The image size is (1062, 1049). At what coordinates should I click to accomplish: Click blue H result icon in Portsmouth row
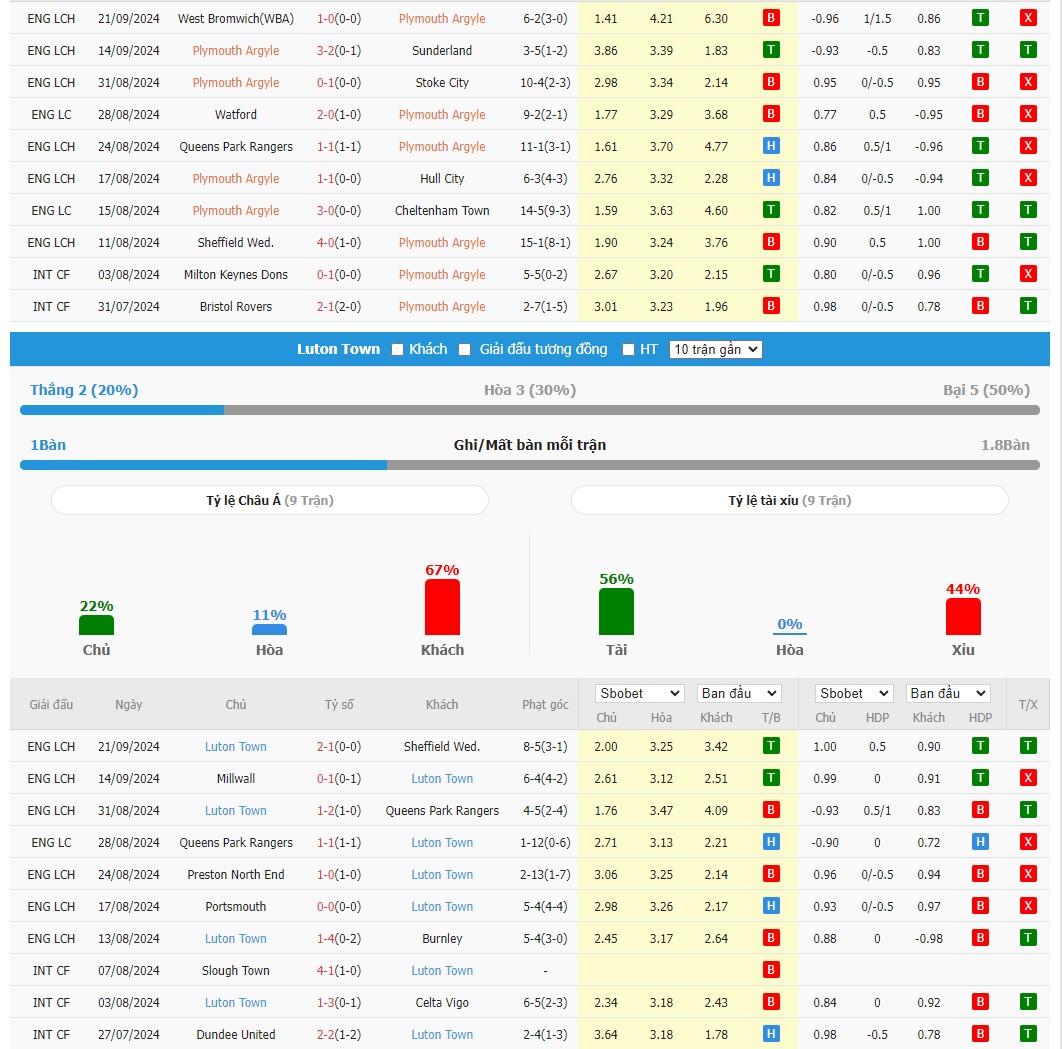pos(771,906)
